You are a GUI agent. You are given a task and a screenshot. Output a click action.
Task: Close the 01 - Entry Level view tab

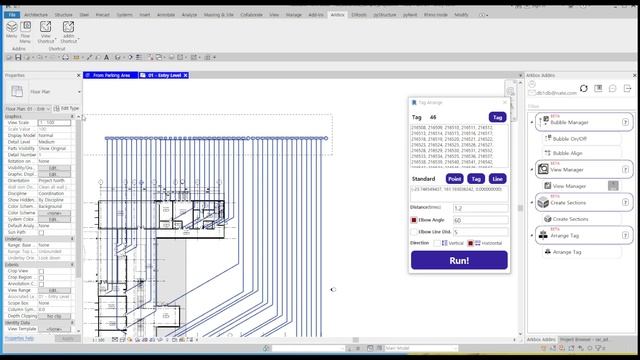pos(185,76)
